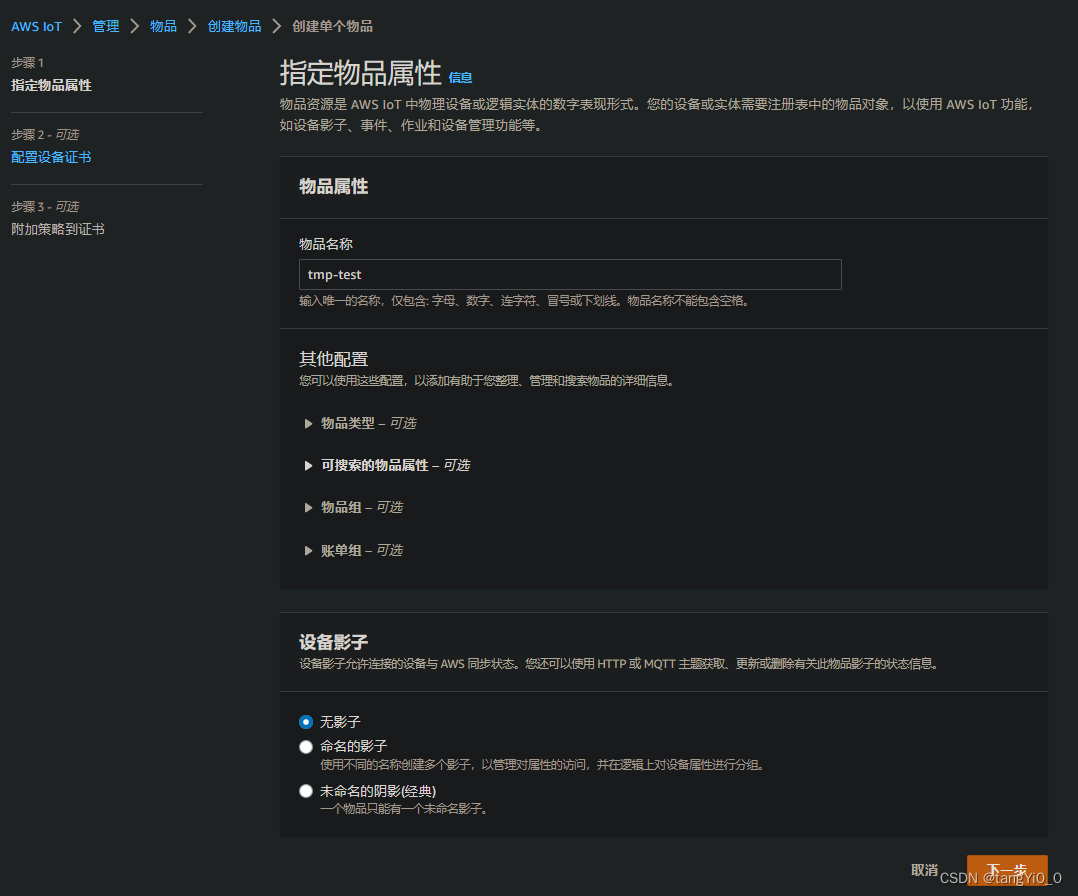Open step 3 附加策略到证书
This screenshot has height=896, width=1078.
tap(57, 228)
